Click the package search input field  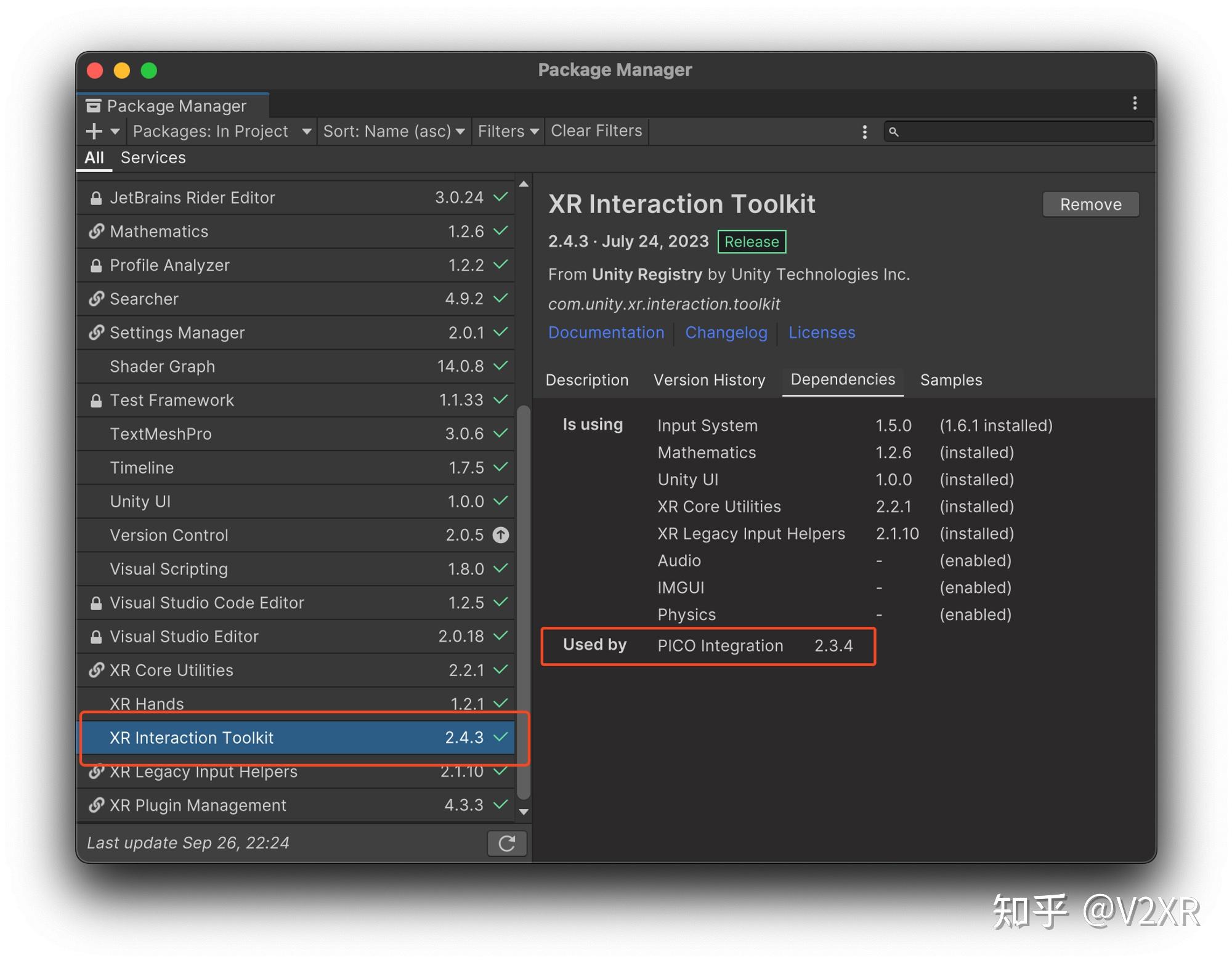(x=1024, y=132)
